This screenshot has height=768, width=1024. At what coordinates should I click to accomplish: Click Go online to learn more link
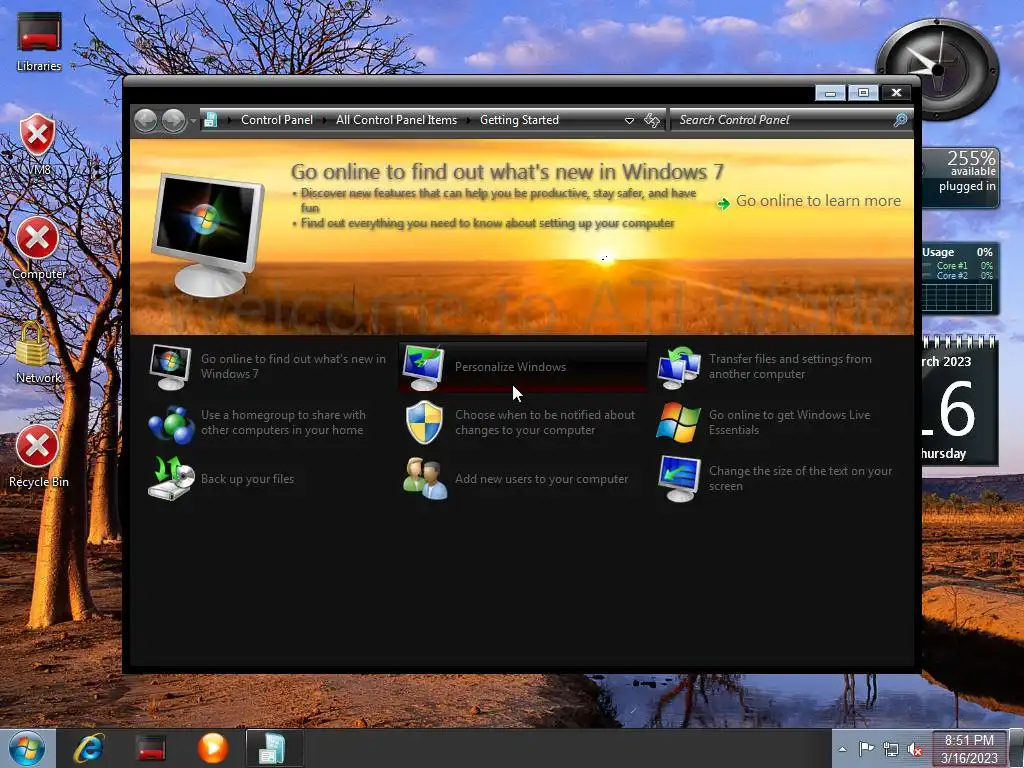[818, 200]
